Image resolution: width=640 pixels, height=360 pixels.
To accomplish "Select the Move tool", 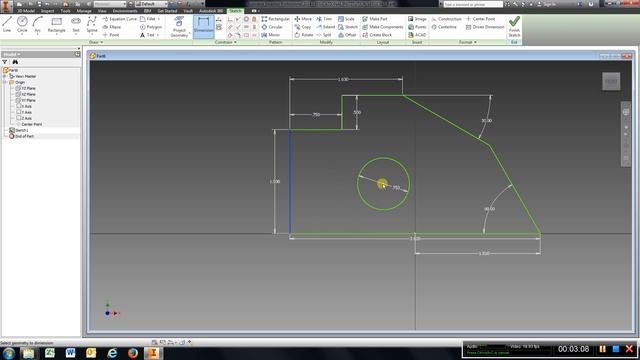I will click(x=303, y=19).
